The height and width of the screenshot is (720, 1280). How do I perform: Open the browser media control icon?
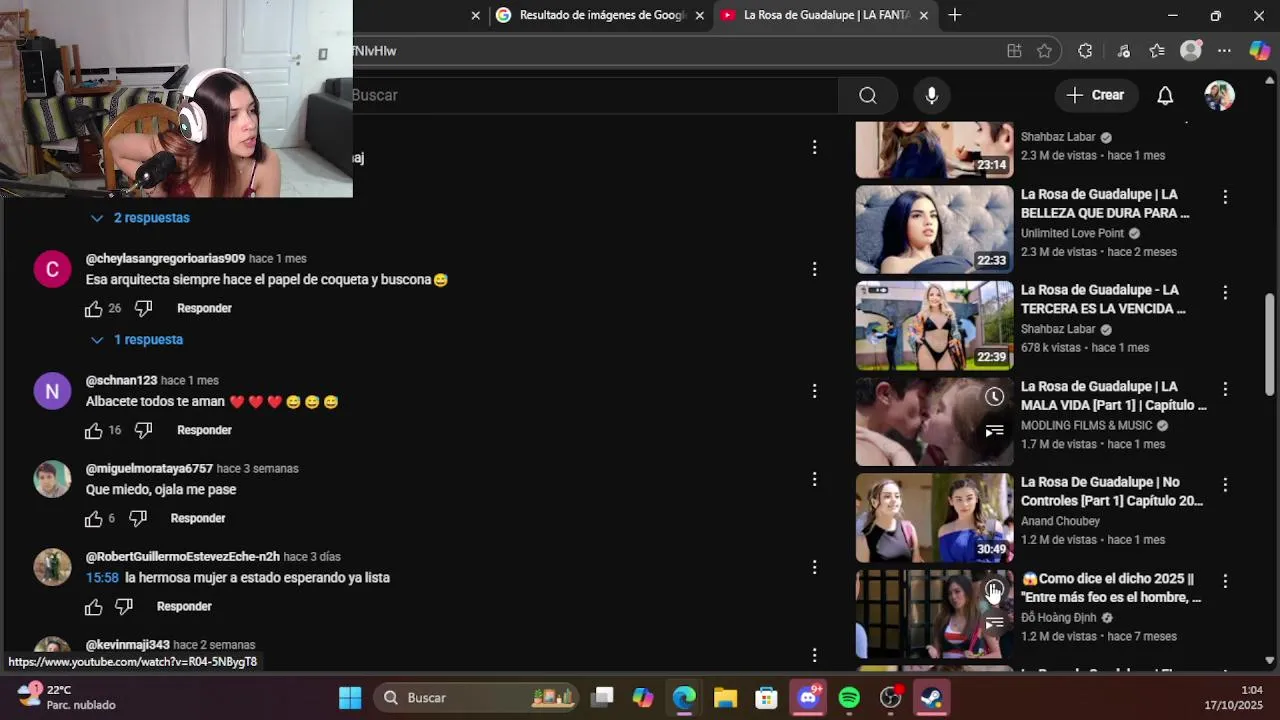click(x=1123, y=51)
